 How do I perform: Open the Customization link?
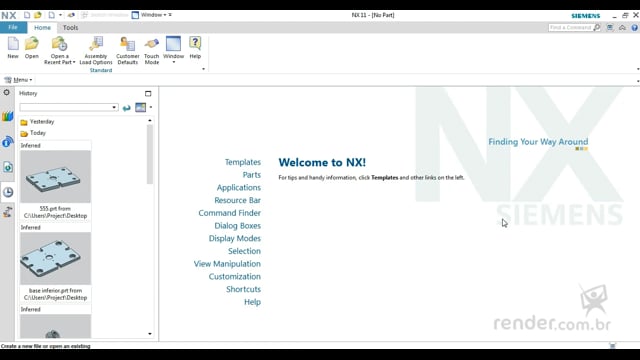235,276
